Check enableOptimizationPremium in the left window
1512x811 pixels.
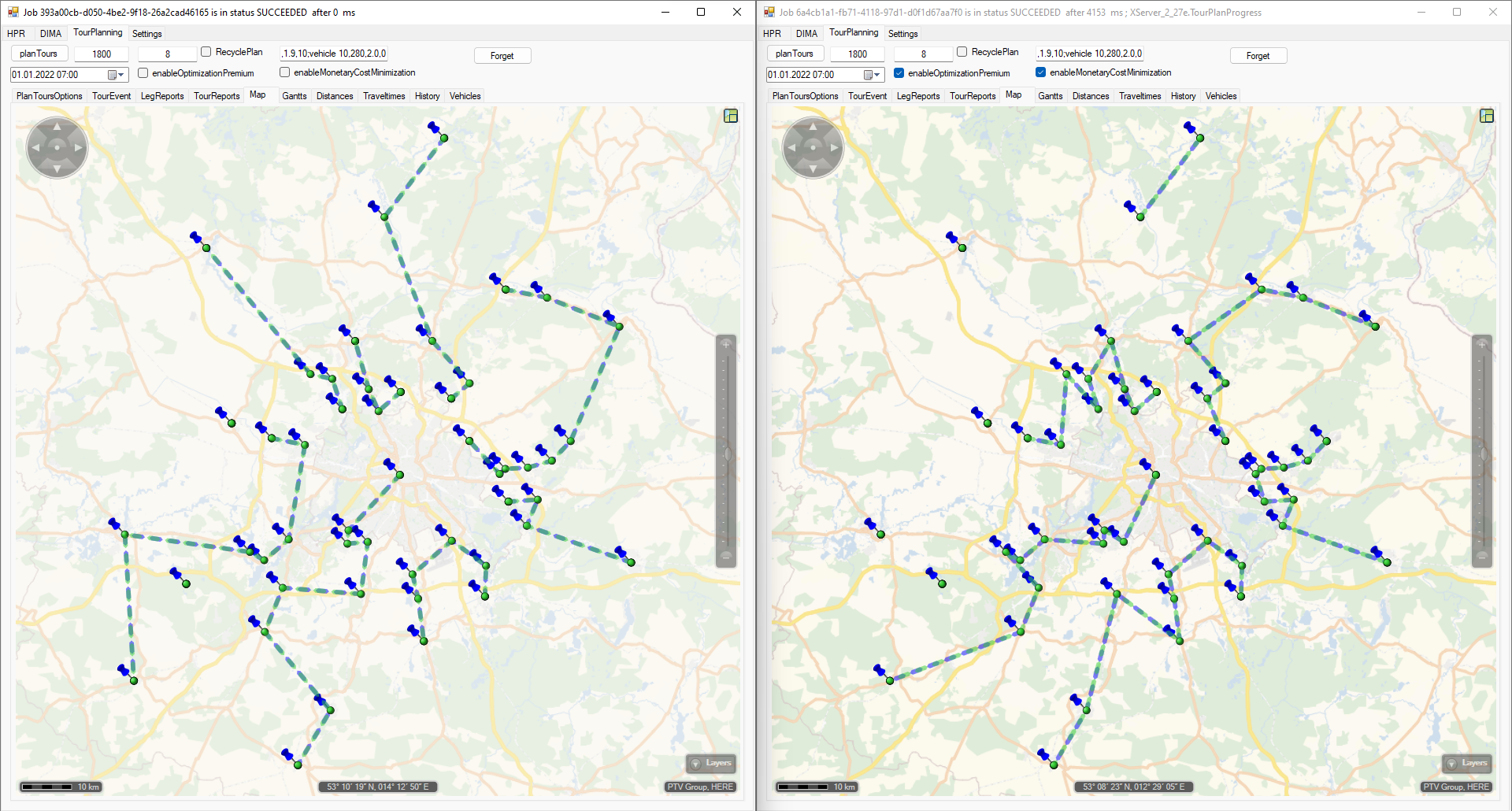pyautogui.click(x=143, y=73)
